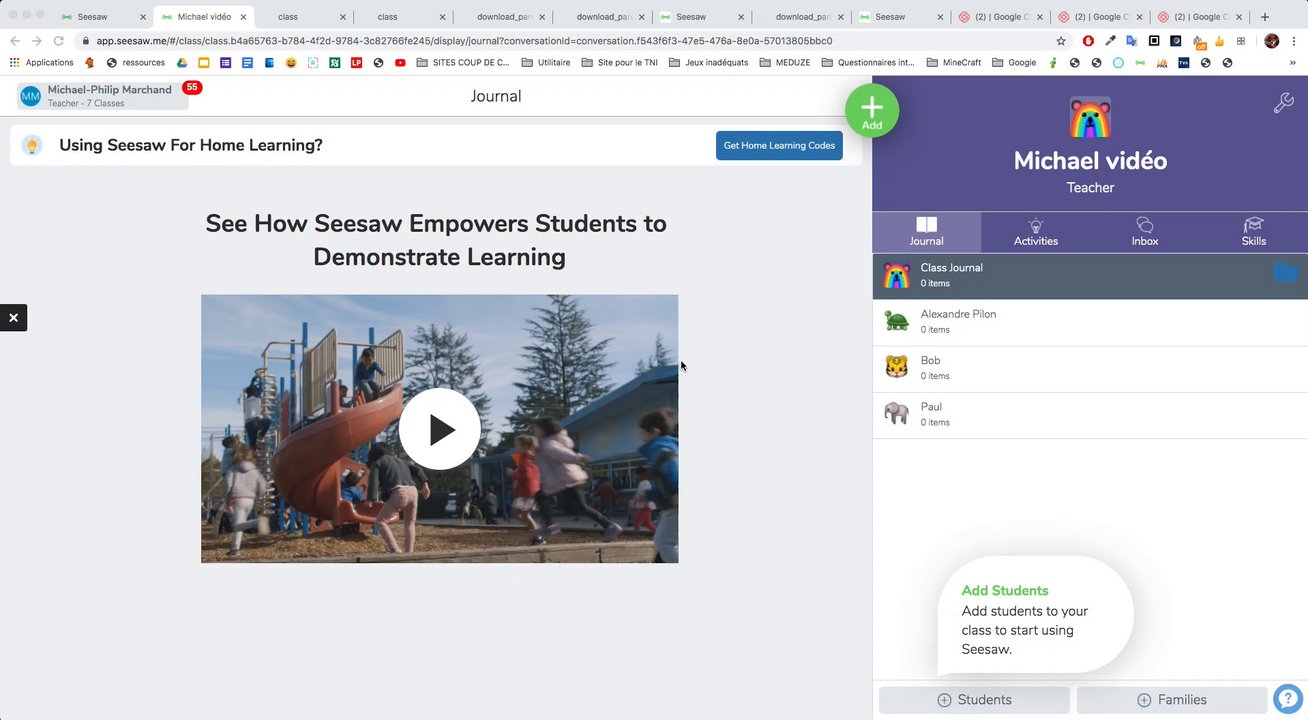Click the lightbulb home learning icon
This screenshot has width=1308, height=720.
pos(32,145)
